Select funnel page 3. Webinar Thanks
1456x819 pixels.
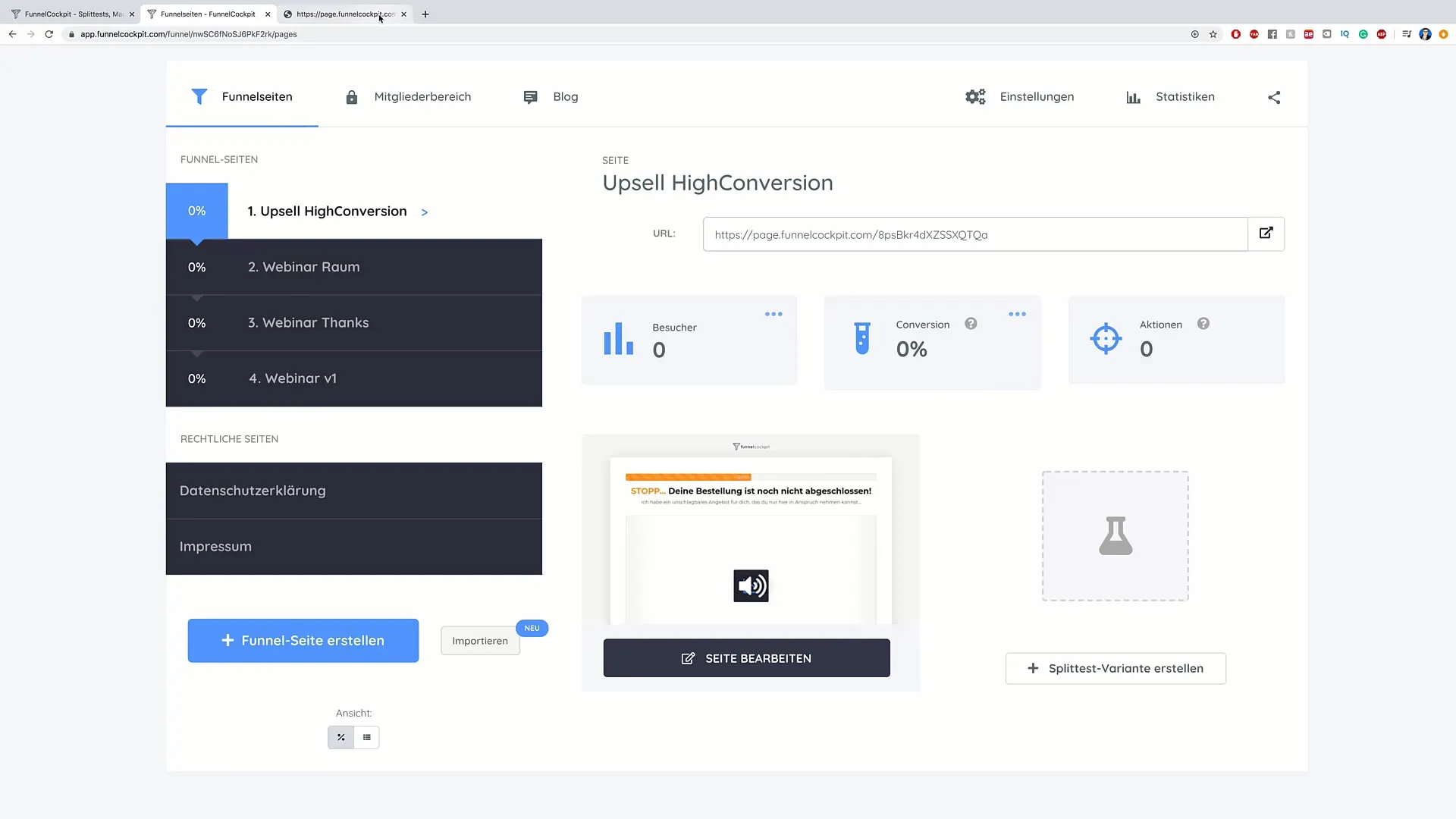pos(354,322)
